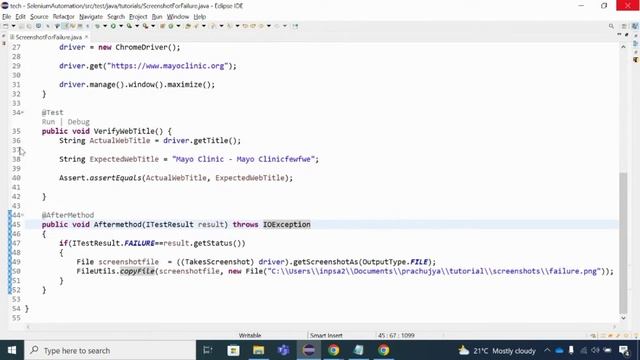The width and height of the screenshot is (640, 360).
Task: Expand the External Tools dropdown arrow
Action: [153, 26]
